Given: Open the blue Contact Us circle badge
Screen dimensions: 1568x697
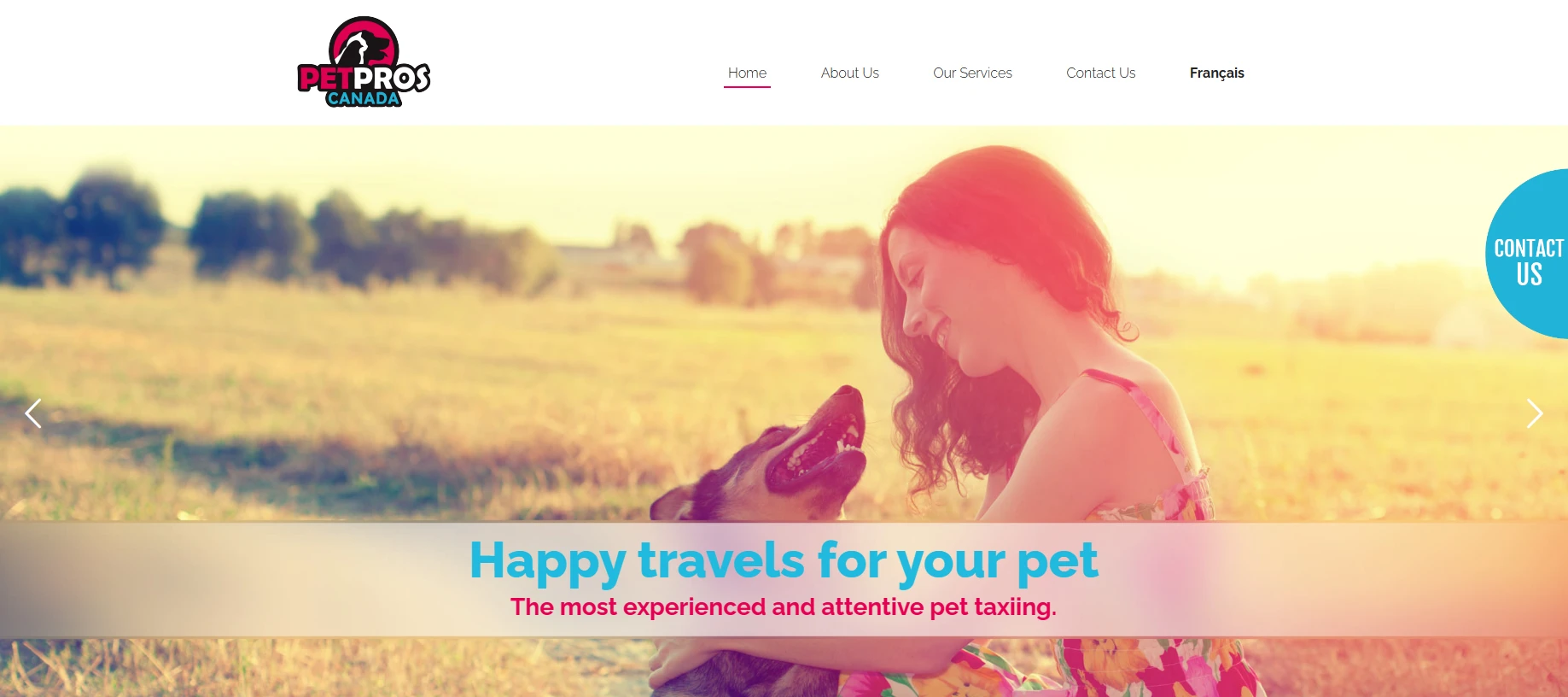Looking at the screenshot, I should click(1527, 254).
